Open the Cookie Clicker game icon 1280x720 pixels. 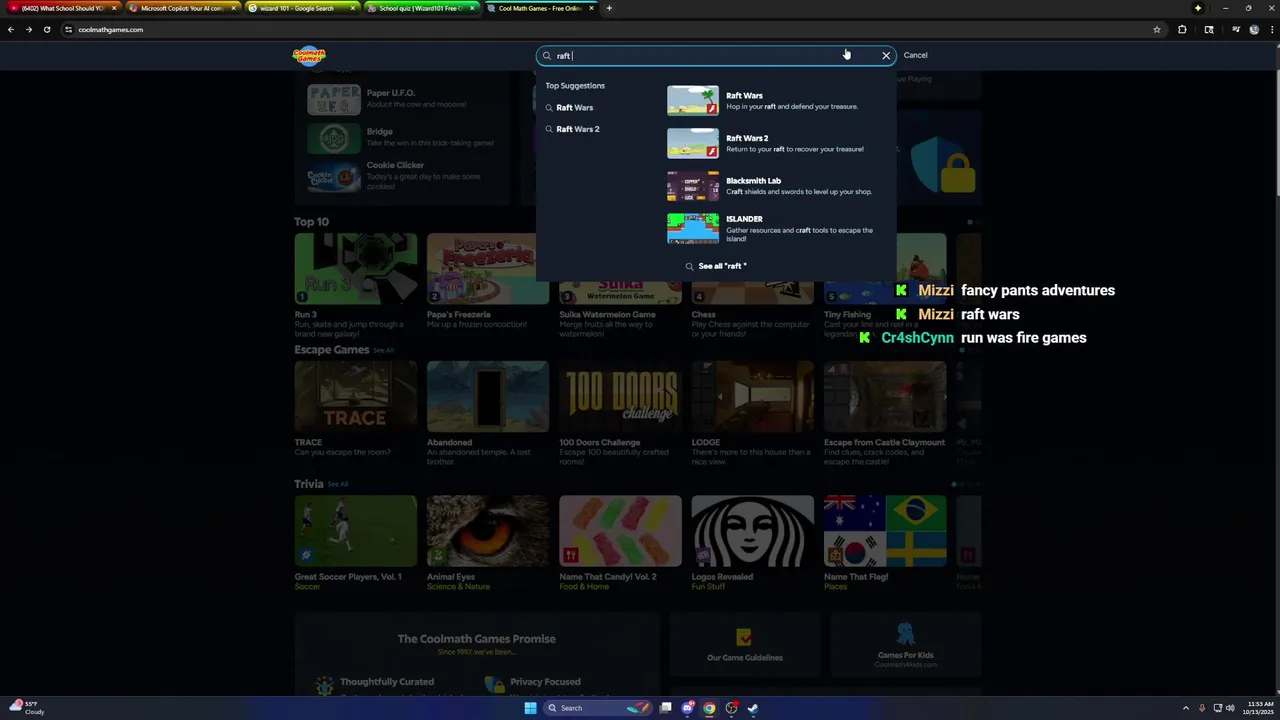[x=333, y=177]
